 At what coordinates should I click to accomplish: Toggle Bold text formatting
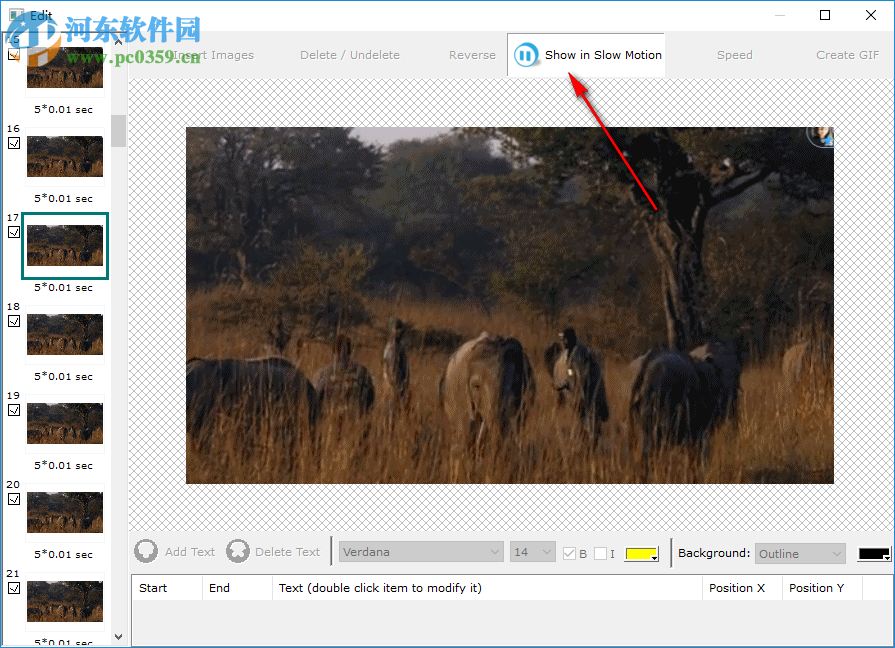pyautogui.click(x=569, y=553)
